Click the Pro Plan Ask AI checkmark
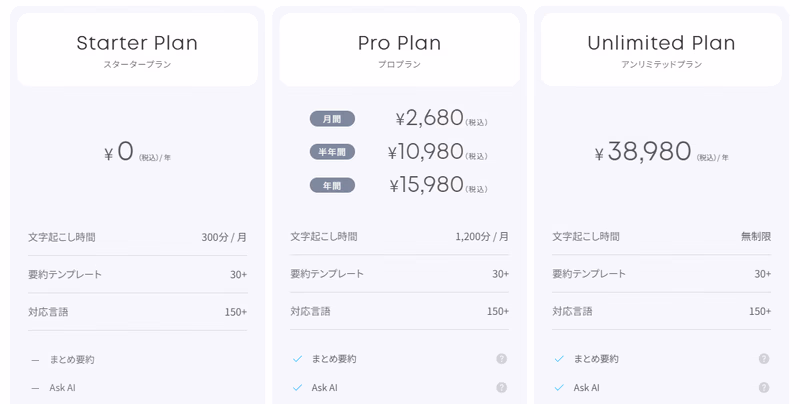The height and width of the screenshot is (404, 800). (297, 388)
